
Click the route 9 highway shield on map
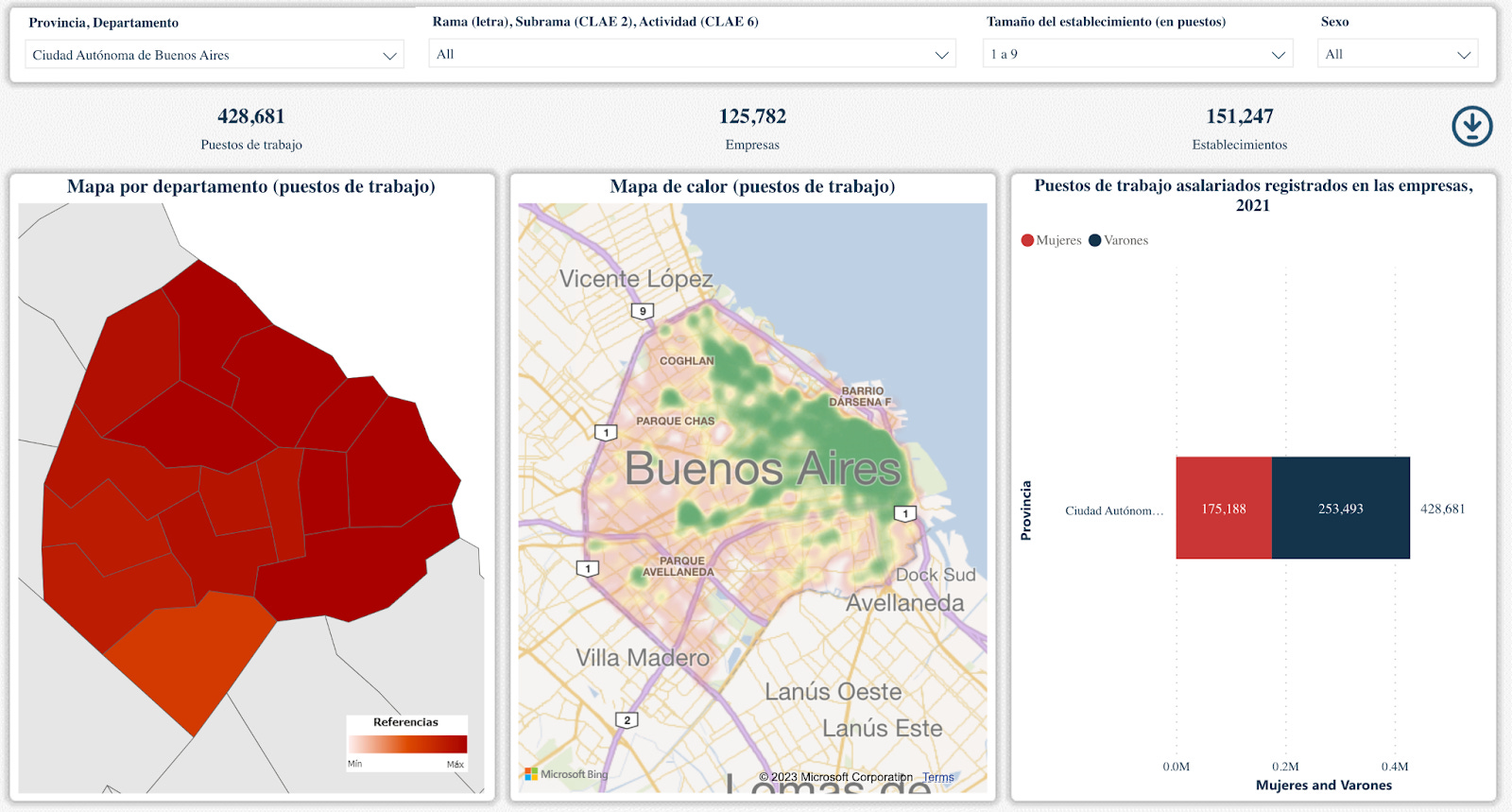pos(643,311)
